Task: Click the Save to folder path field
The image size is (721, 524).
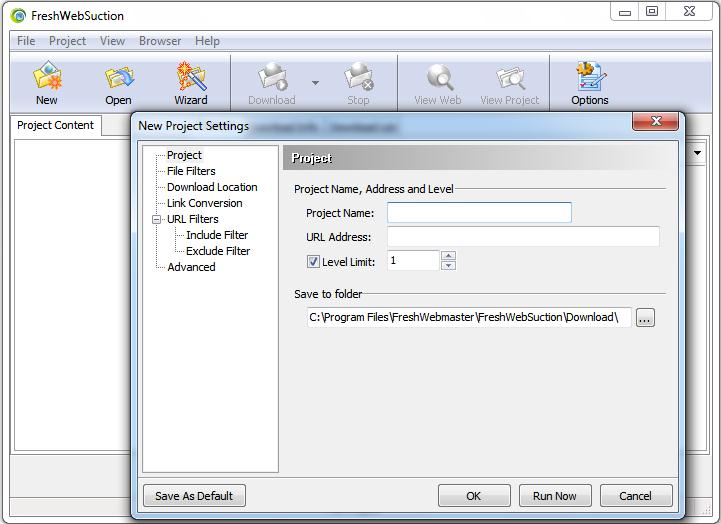Action: pyautogui.click(x=469, y=318)
